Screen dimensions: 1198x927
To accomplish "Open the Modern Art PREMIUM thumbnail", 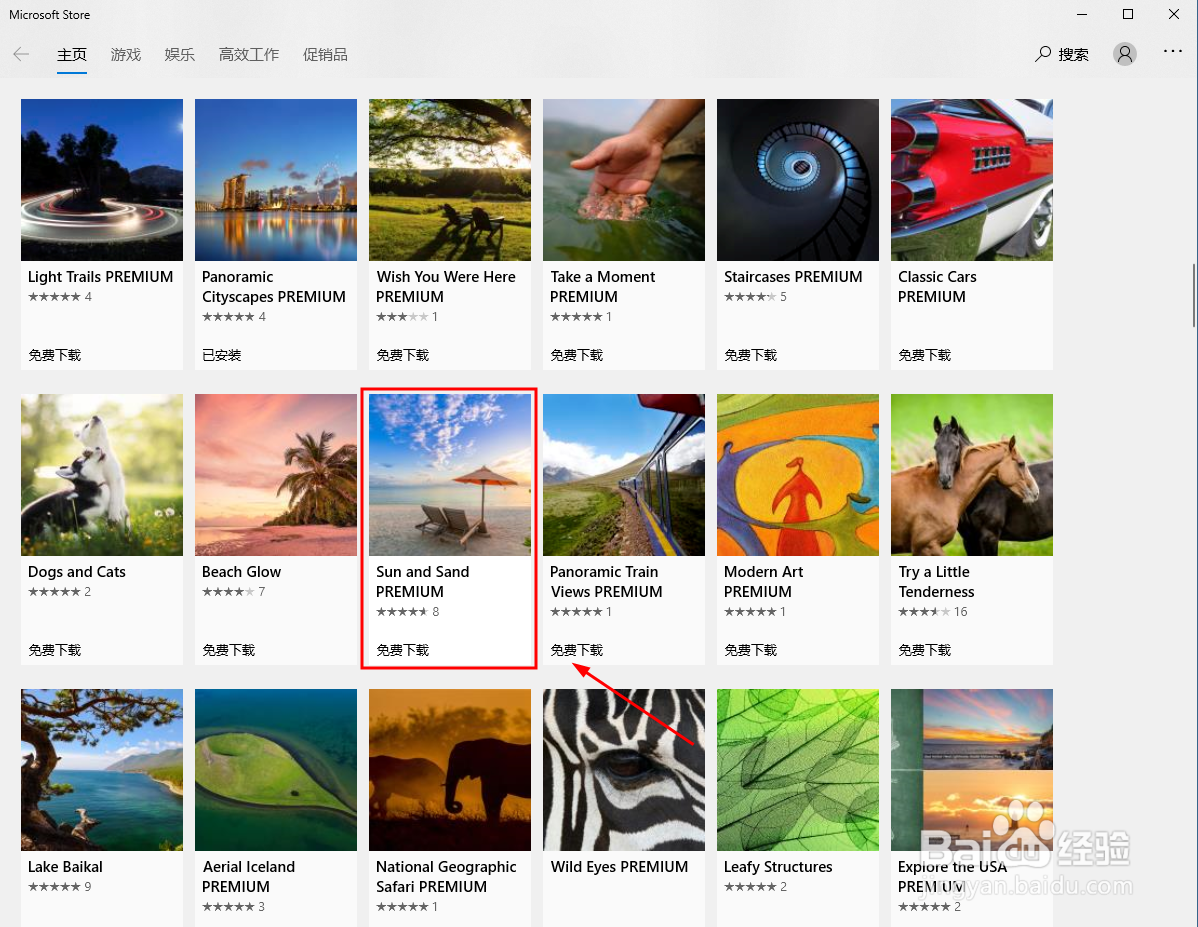I will (x=797, y=474).
